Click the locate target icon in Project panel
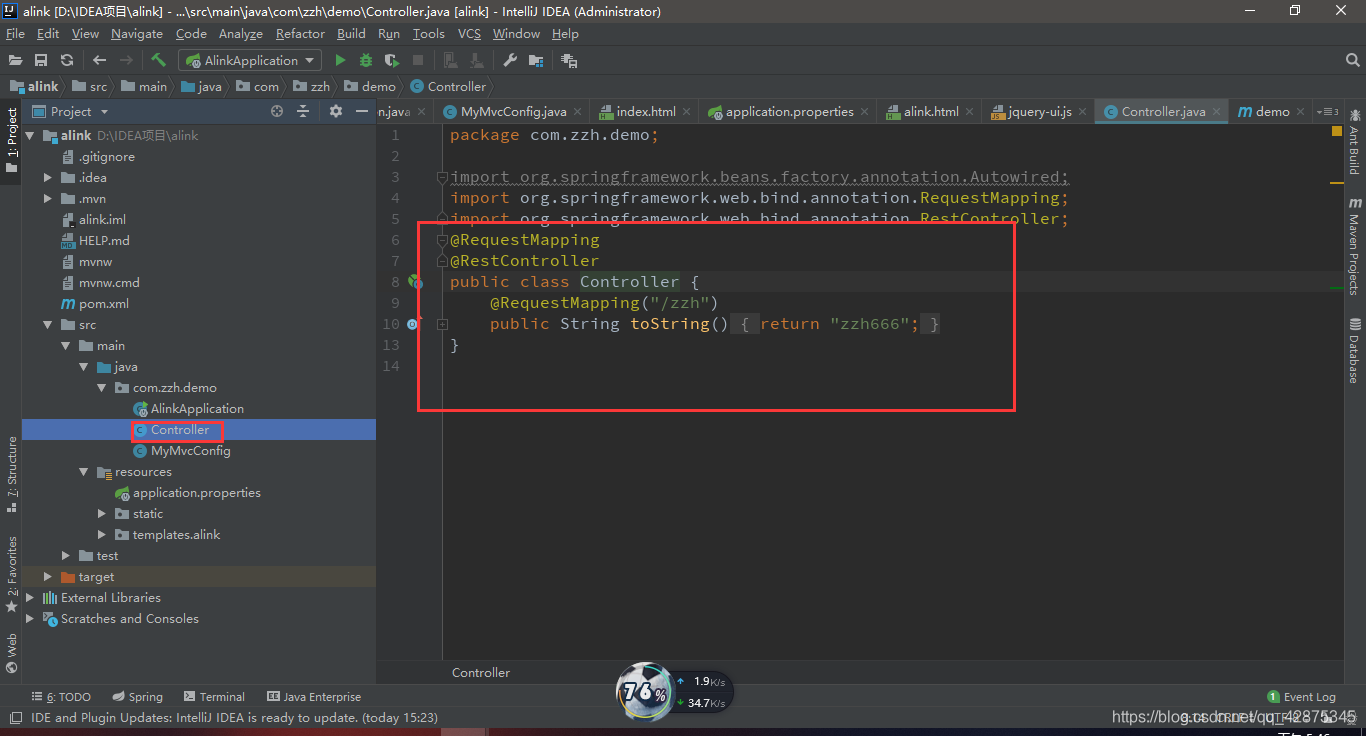This screenshot has height=736, width=1366. click(x=277, y=111)
